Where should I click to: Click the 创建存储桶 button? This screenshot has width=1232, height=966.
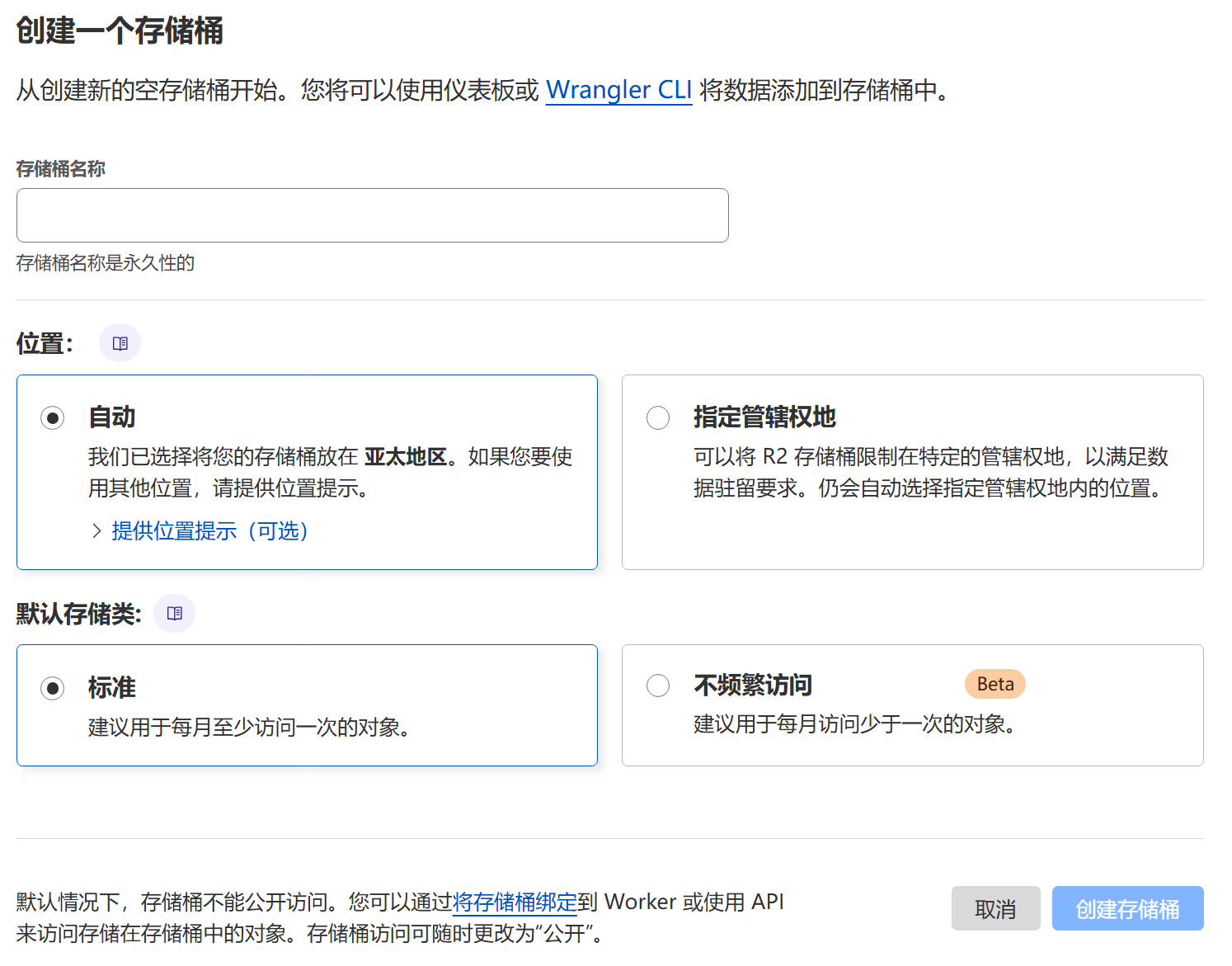coord(1126,909)
